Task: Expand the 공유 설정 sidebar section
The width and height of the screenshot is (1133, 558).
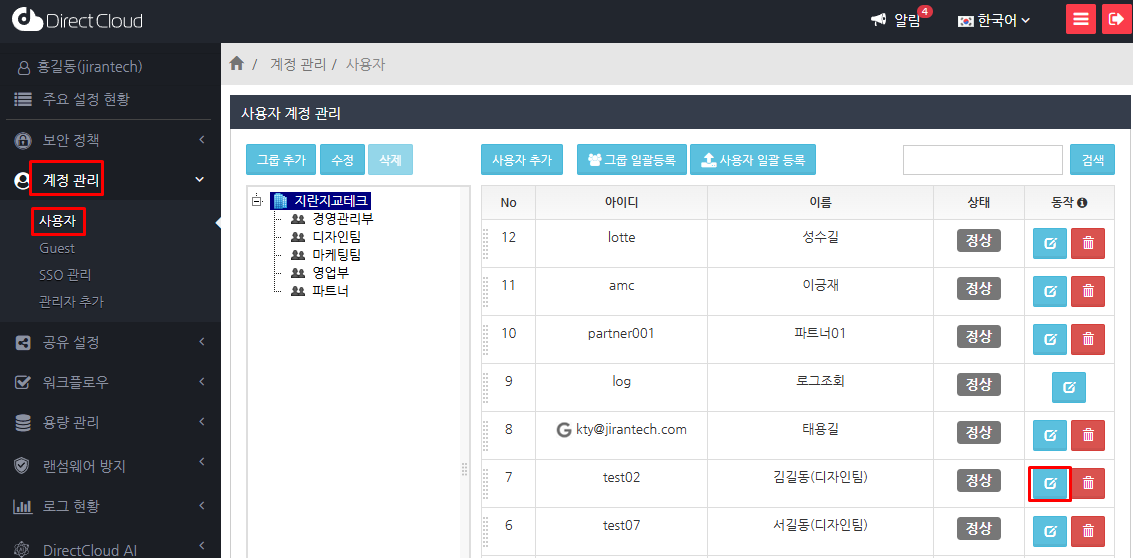Action: point(110,342)
